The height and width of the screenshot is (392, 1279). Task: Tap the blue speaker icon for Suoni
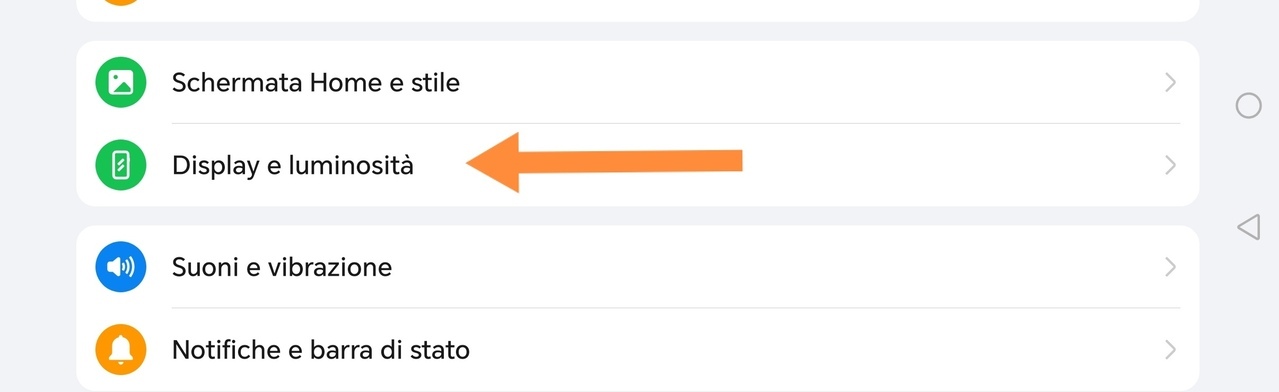coord(121,267)
